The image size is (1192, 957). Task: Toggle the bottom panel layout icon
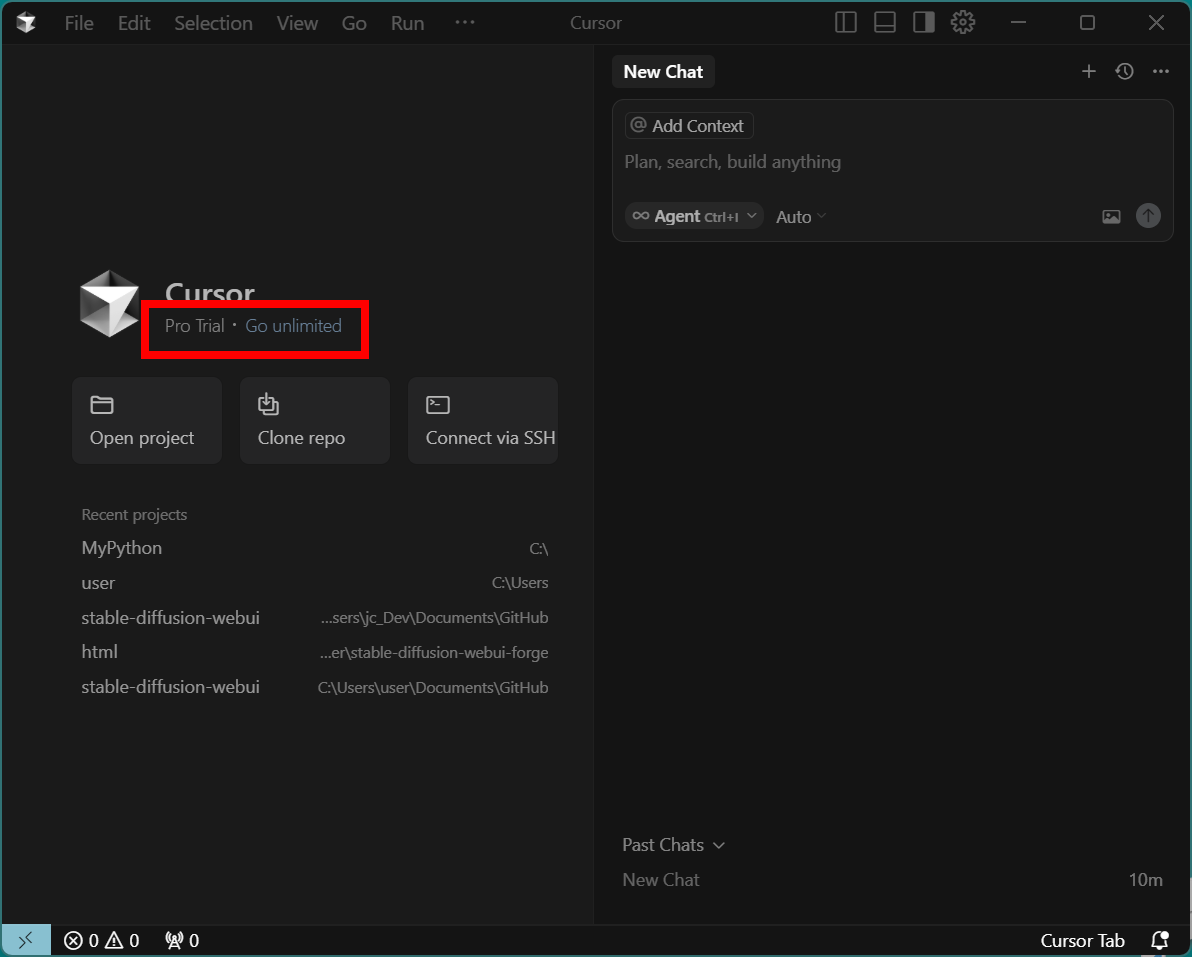pos(885,23)
